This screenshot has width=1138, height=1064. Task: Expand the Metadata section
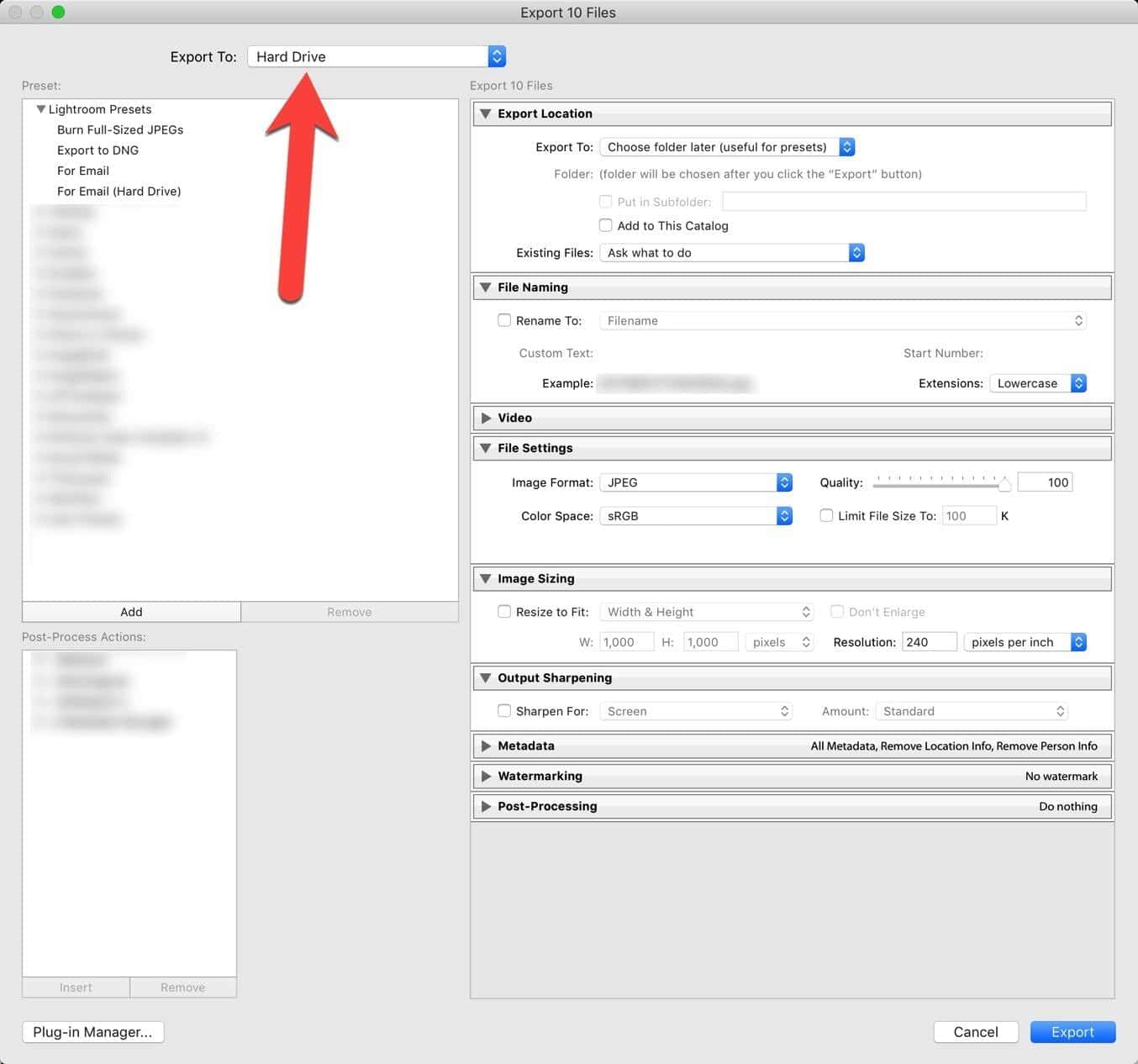[x=485, y=745]
